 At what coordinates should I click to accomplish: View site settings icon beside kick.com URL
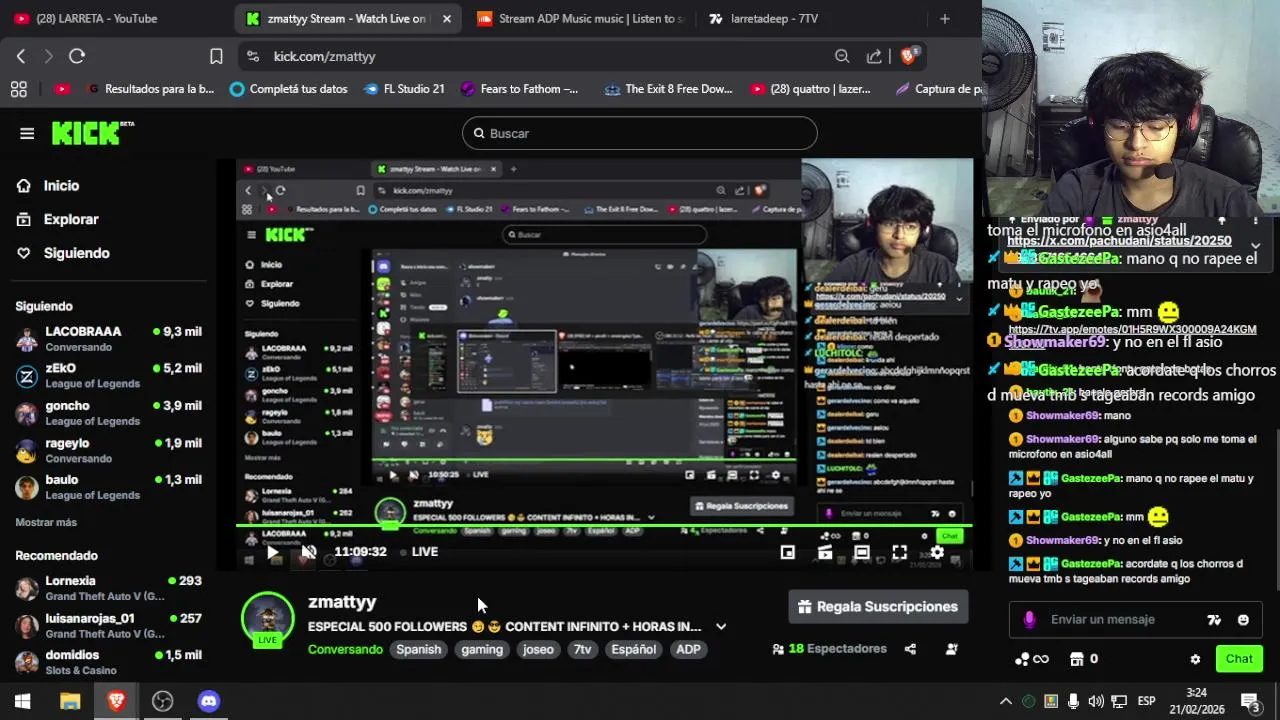click(252, 57)
